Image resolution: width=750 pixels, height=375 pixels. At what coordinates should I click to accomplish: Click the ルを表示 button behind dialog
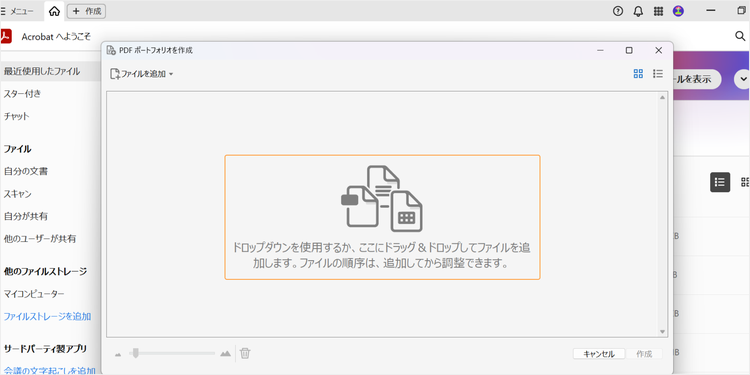click(x=697, y=79)
